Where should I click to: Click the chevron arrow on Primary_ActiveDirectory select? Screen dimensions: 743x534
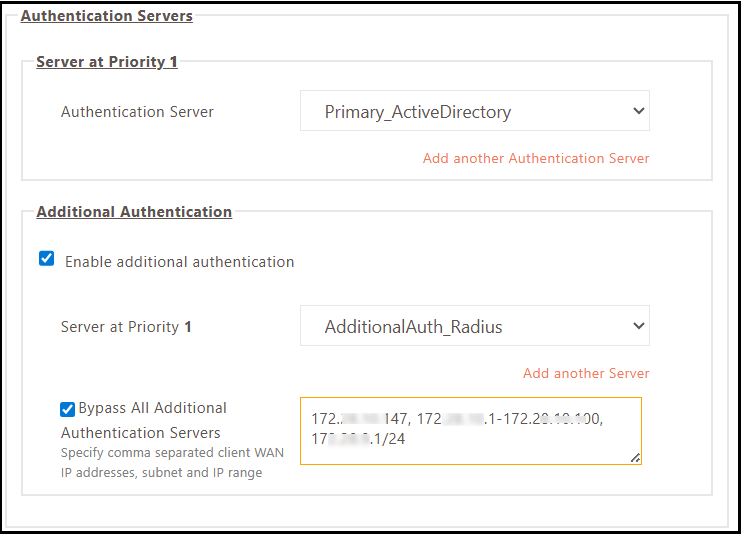638,112
